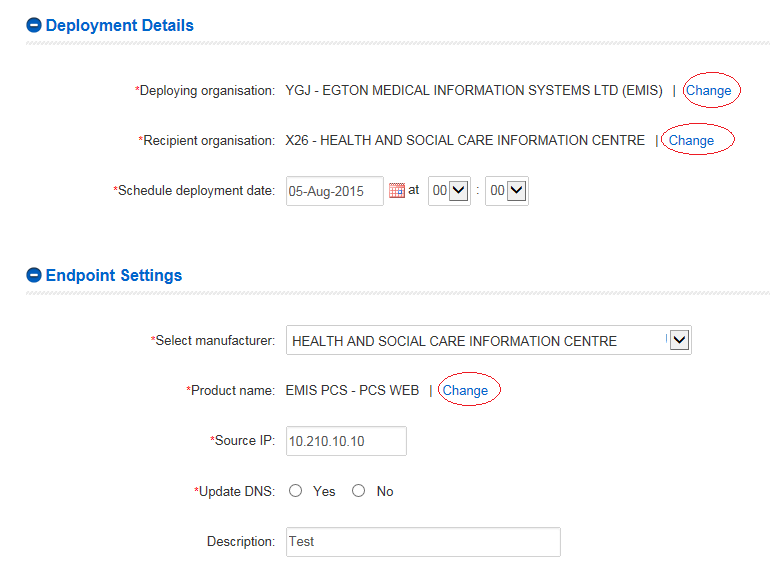This screenshot has height=563, width=770.
Task: Click the Endpoint Settings heading
Action: 114,276
